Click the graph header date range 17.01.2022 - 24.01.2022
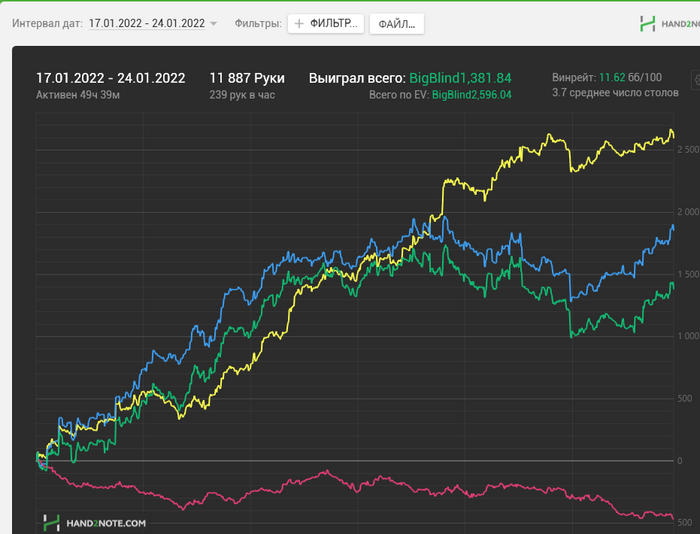Viewport: 700px width, 534px height. point(111,78)
